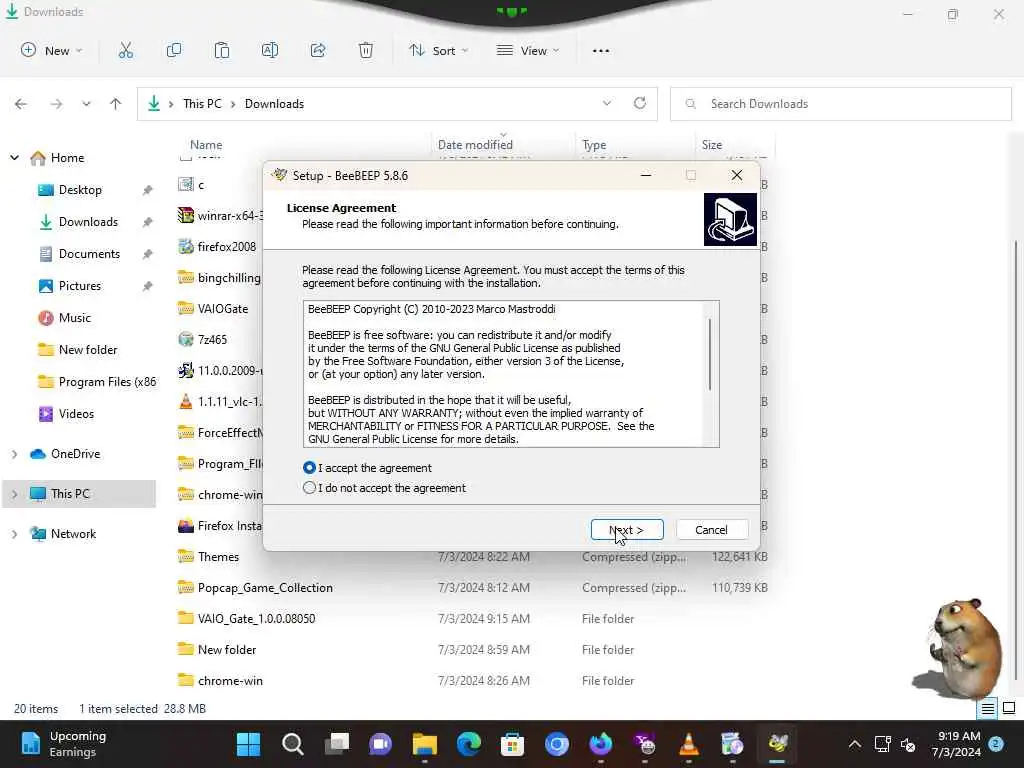This screenshot has width=1024, height=768.
Task: Open Pictures in the navigation pane
Action: (80, 286)
